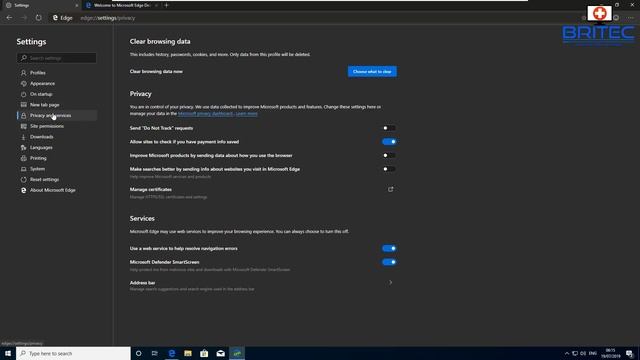Image resolution: width=640 pixels, height=360 pixels.
Task: Click Profiles icon in settings sidebar
Action: pos(24,73)
